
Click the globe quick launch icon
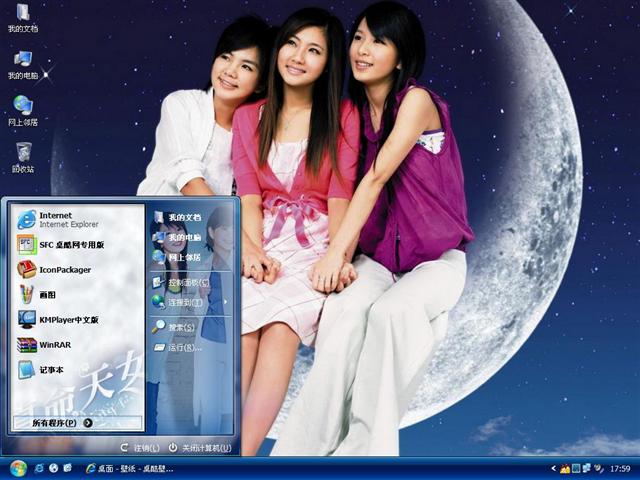pyautogui.click(x=53, y=468)
